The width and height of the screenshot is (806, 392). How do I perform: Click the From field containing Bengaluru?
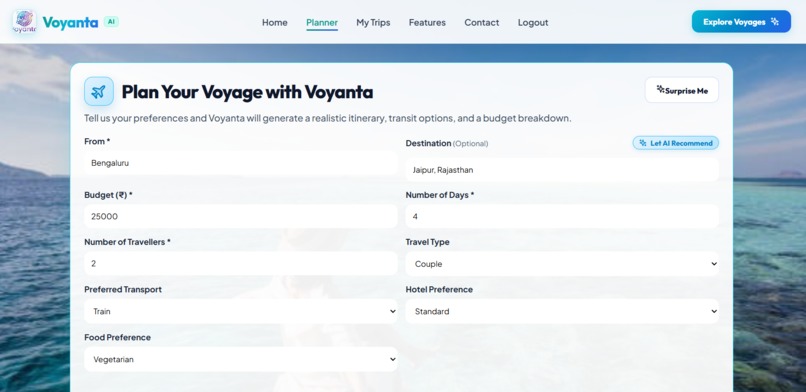pos(241,163)
